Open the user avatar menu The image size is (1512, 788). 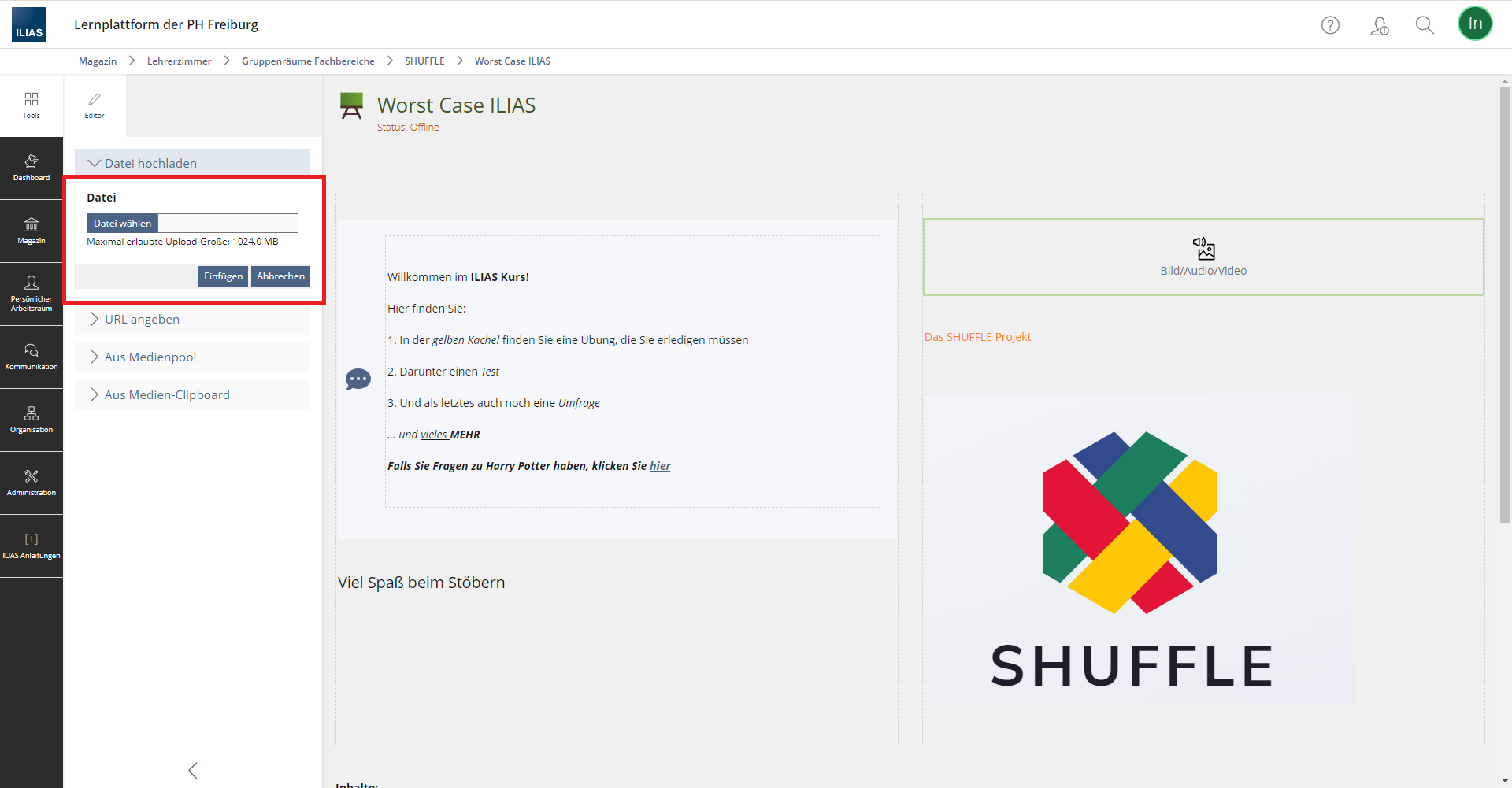point(1474,24)
